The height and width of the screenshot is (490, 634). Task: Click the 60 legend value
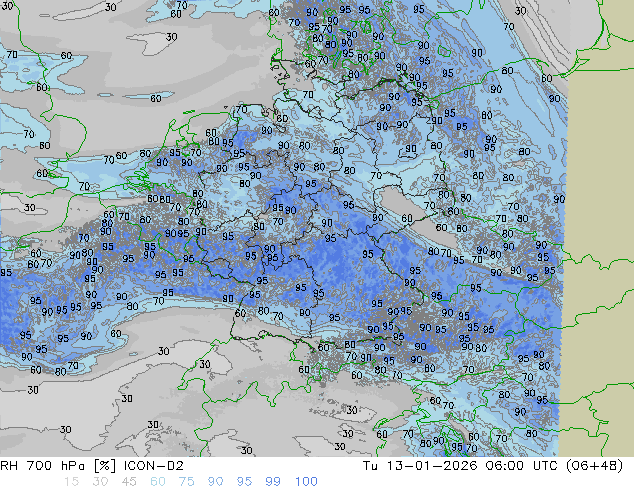click(158, 481)
